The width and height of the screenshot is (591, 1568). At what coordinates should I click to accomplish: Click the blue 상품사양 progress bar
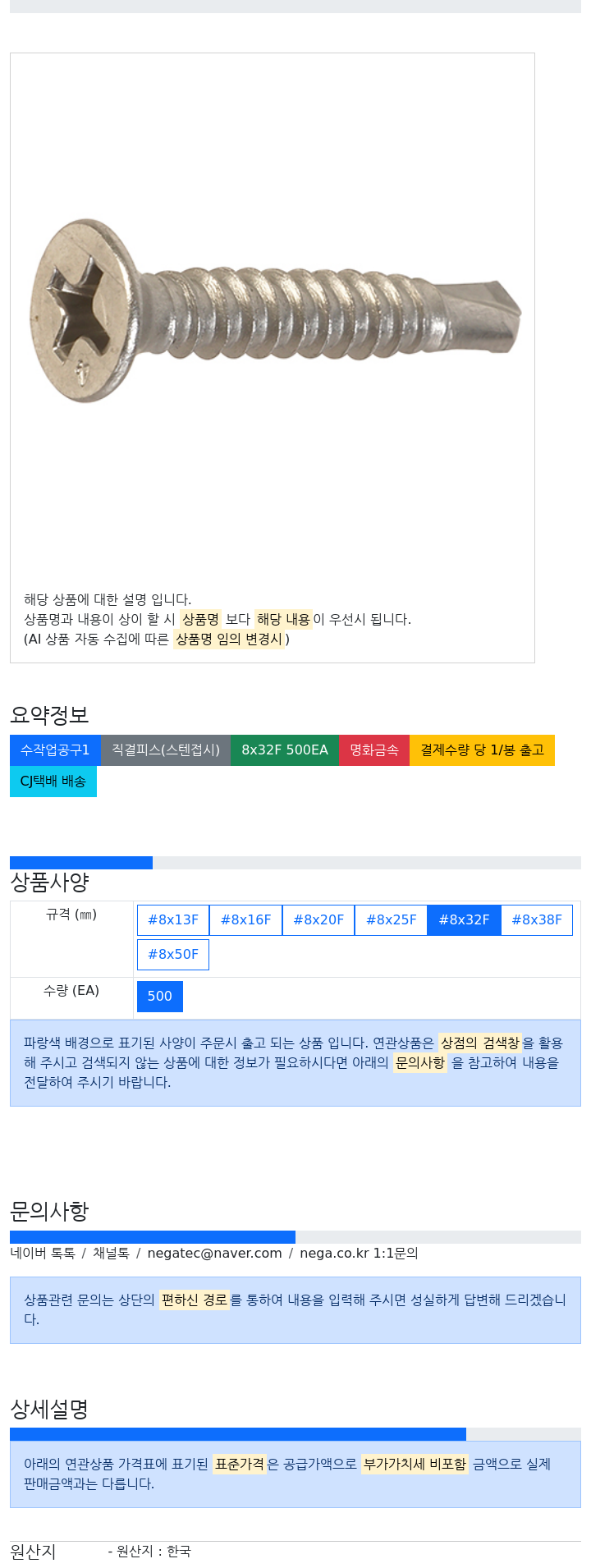(x=81, y=863)
